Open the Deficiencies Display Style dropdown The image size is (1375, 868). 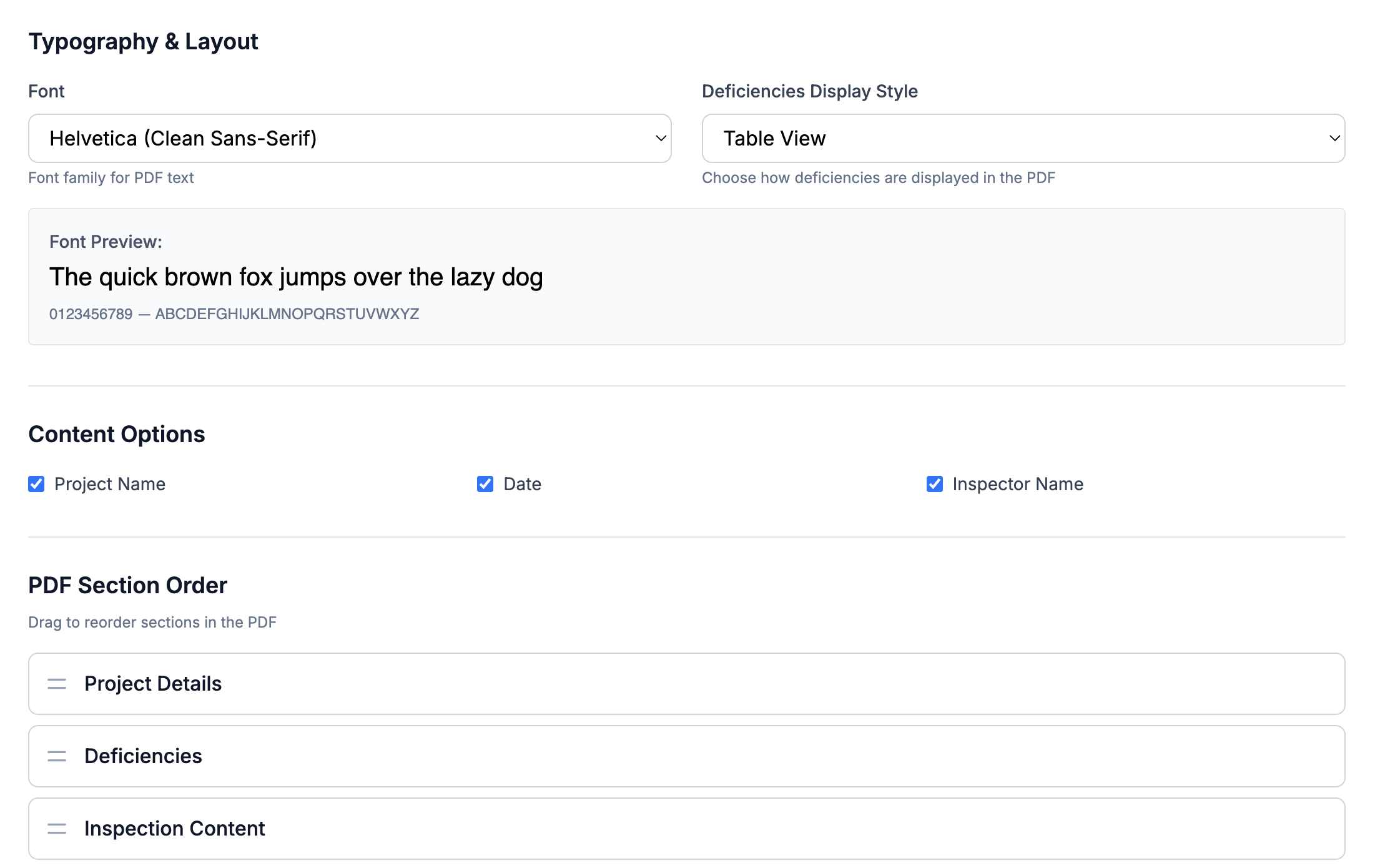point(1024,138)
